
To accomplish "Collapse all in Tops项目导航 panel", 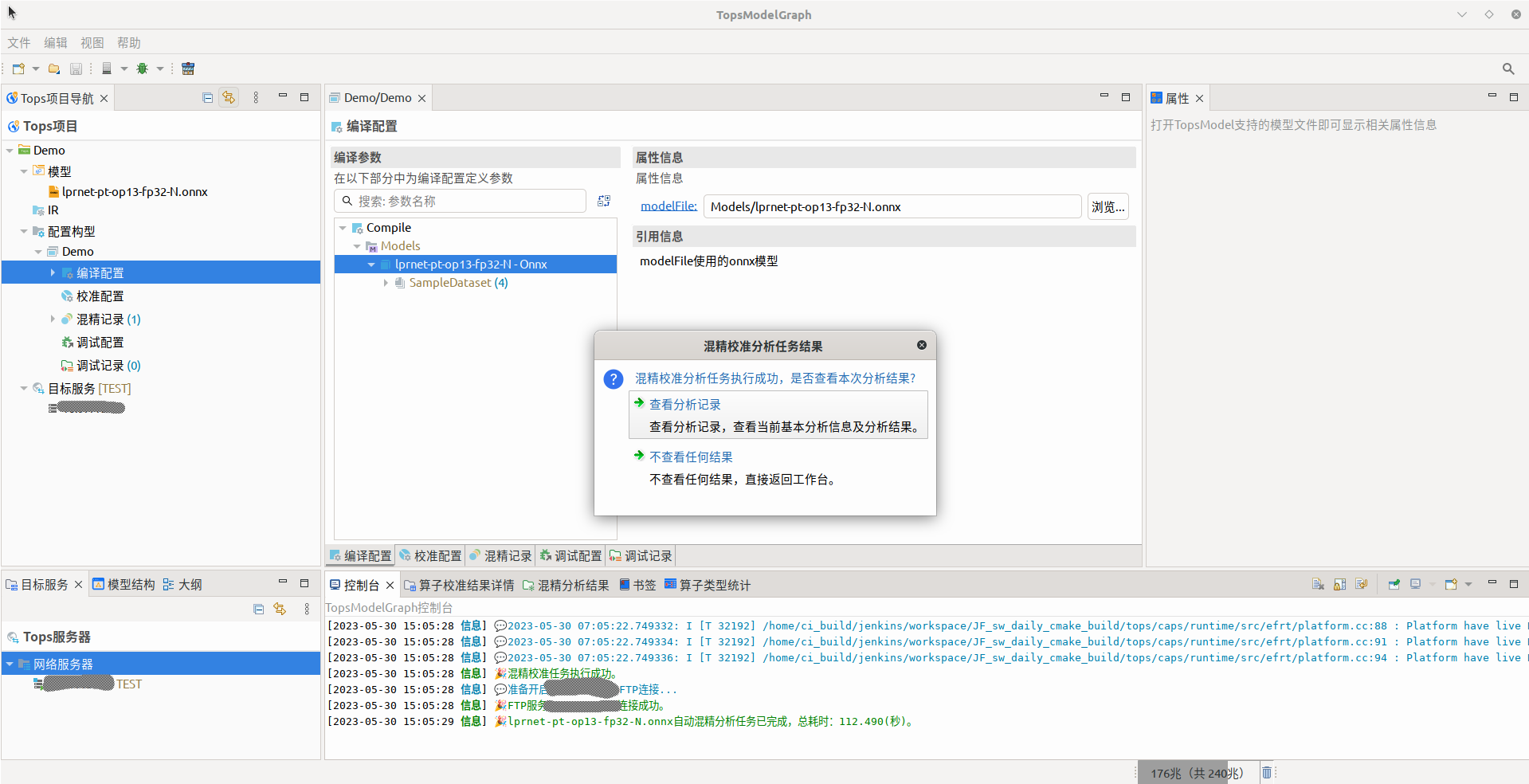I will (x=208, y=97).
